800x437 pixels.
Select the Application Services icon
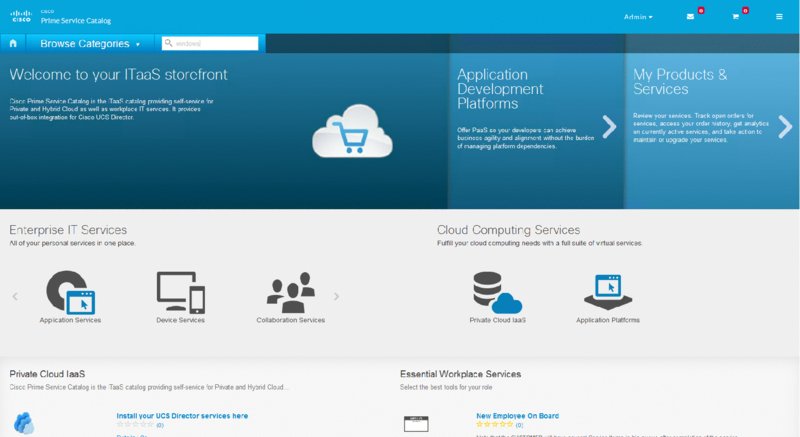click(70, 292)
